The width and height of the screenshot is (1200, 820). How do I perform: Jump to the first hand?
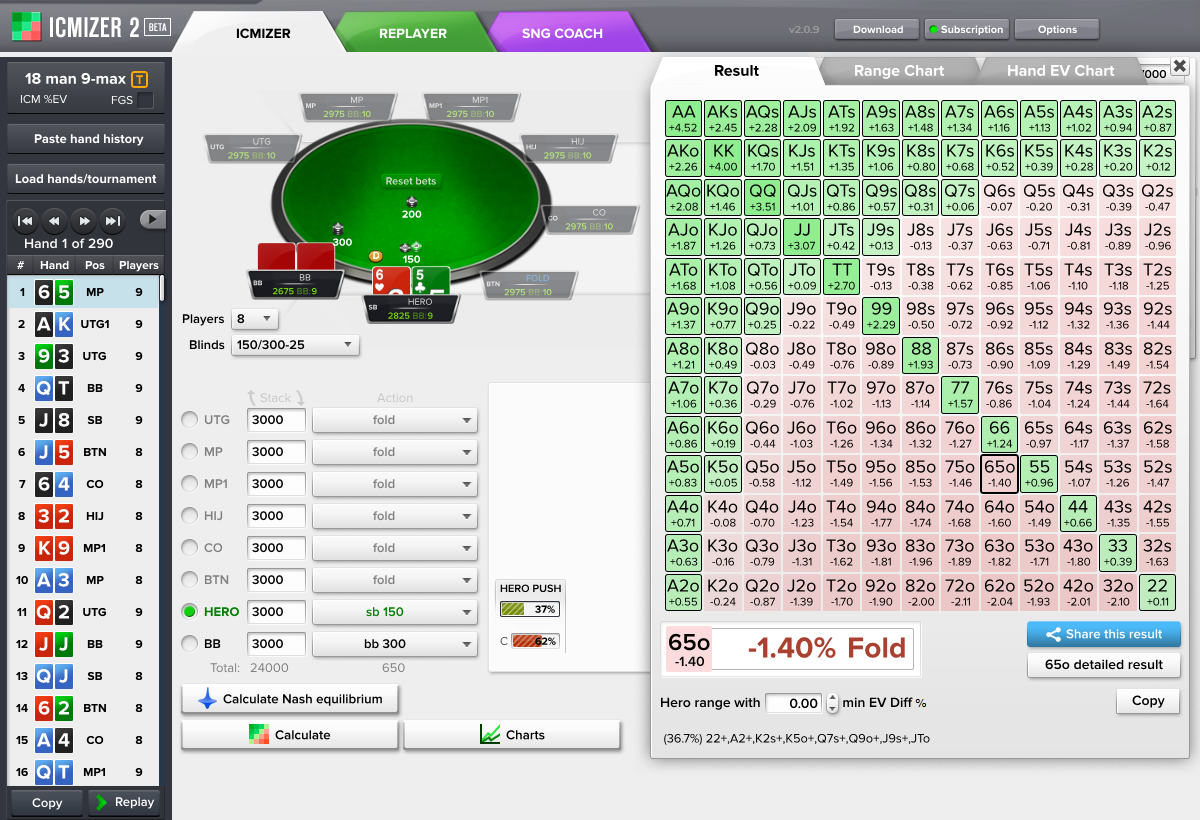coord(27,220)
